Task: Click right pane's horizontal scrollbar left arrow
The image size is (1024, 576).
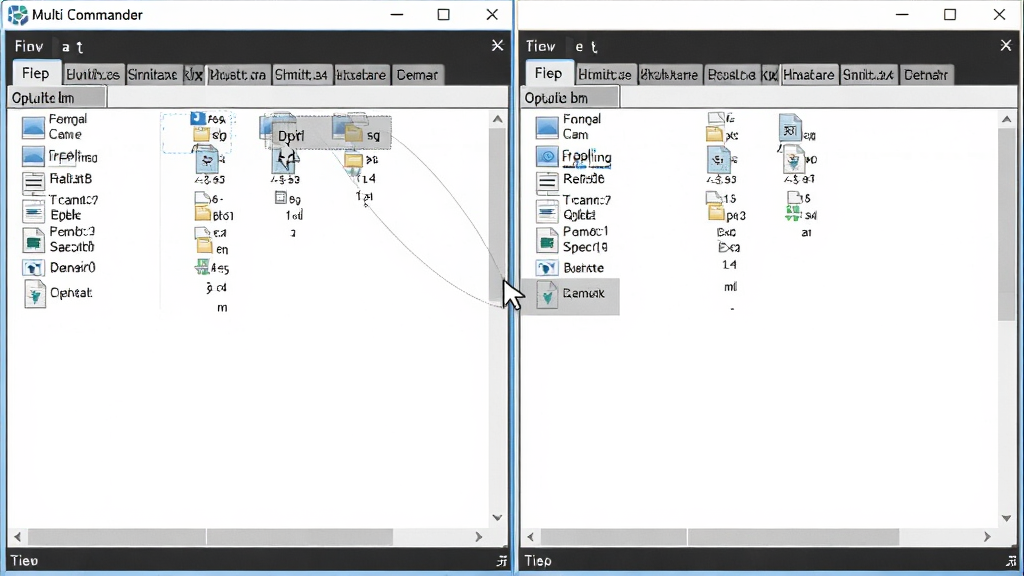Action: click(530, 537)
